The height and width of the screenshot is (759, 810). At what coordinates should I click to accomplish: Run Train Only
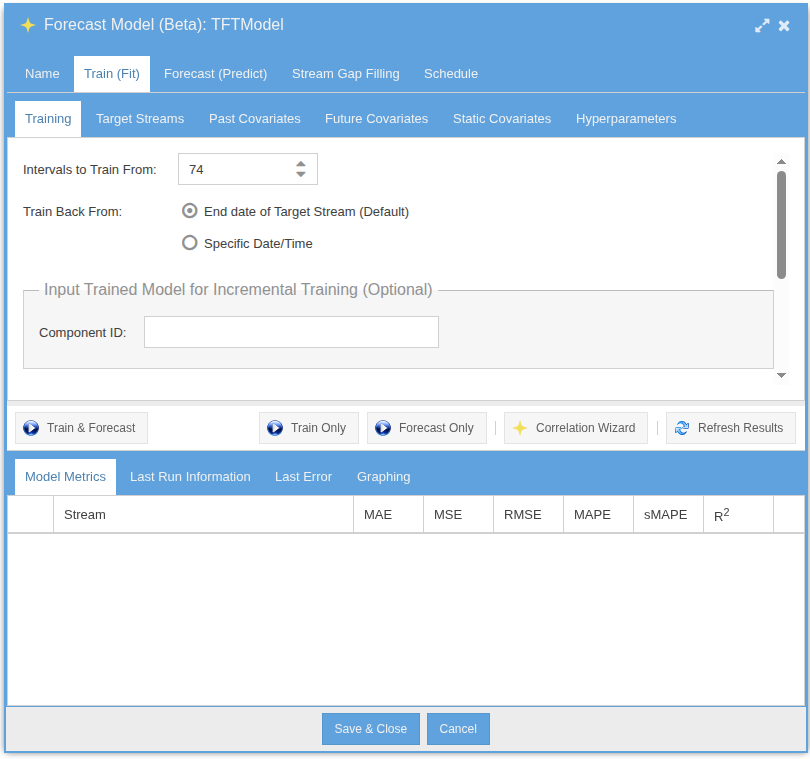click(309, 428)
